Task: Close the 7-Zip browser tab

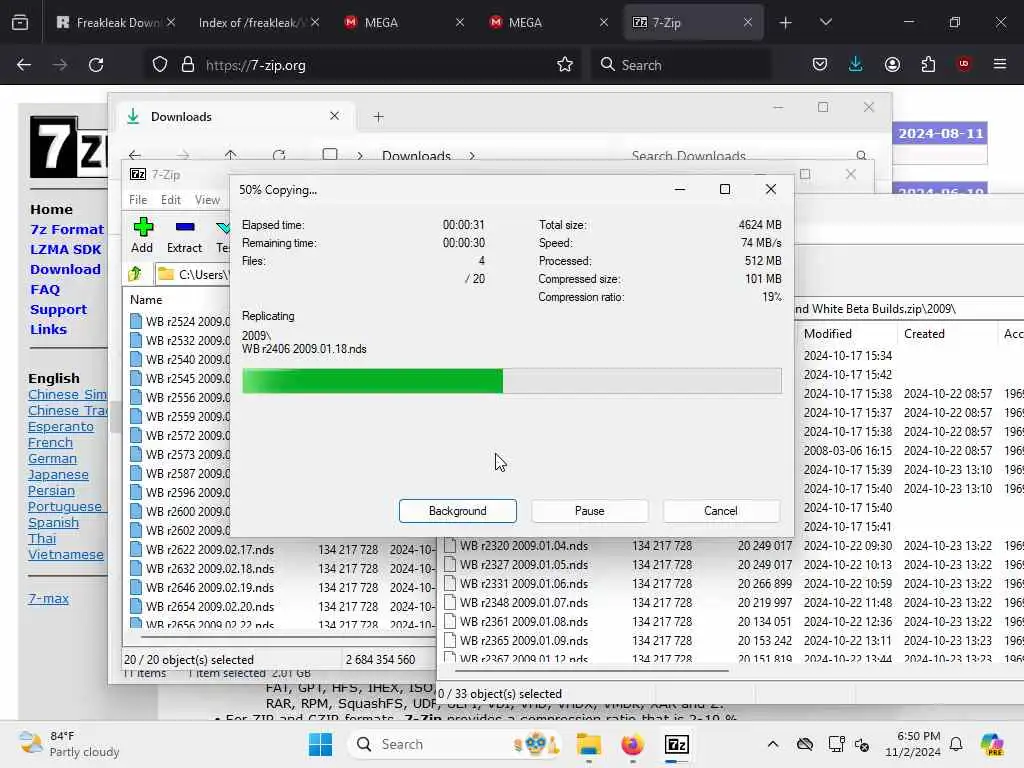Action: tap(748, 23)
